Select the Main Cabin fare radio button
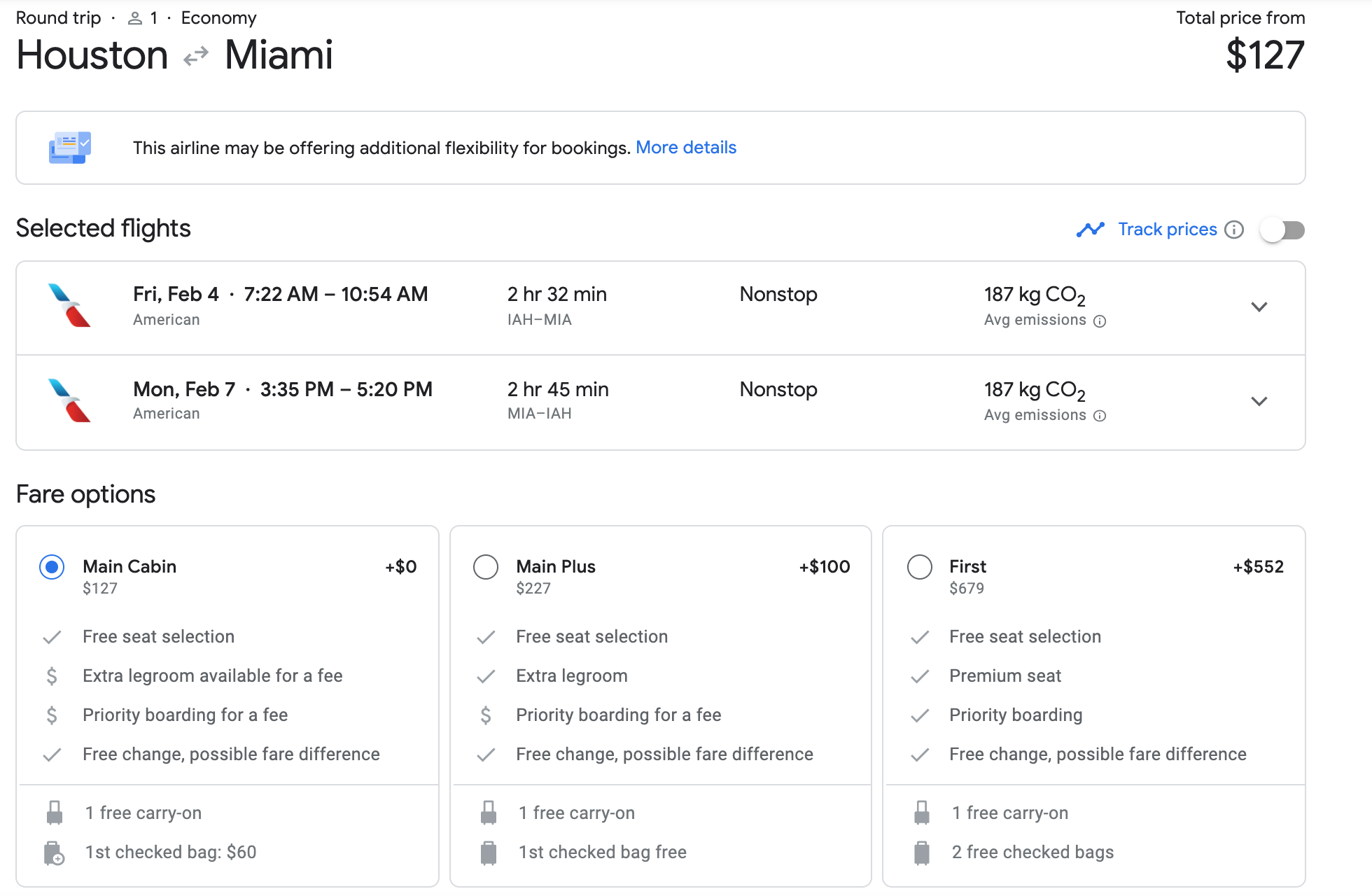The height and width of the screenshot is (896, 1372). click(52, 567)
